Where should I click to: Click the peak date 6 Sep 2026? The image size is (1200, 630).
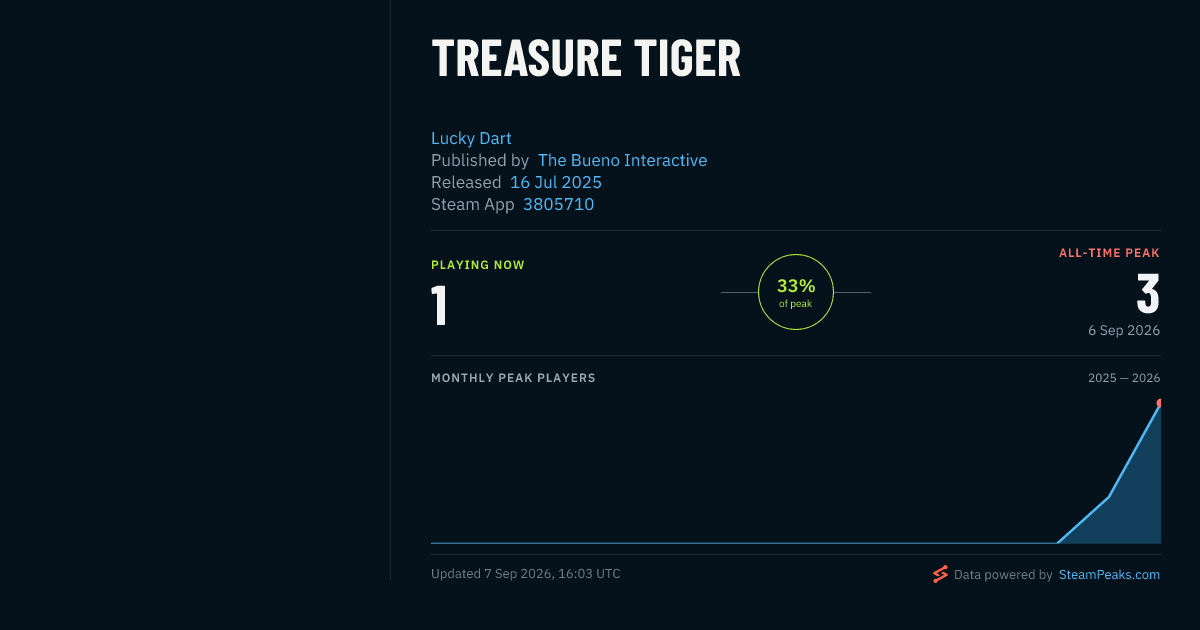[x=1124, y=330]
